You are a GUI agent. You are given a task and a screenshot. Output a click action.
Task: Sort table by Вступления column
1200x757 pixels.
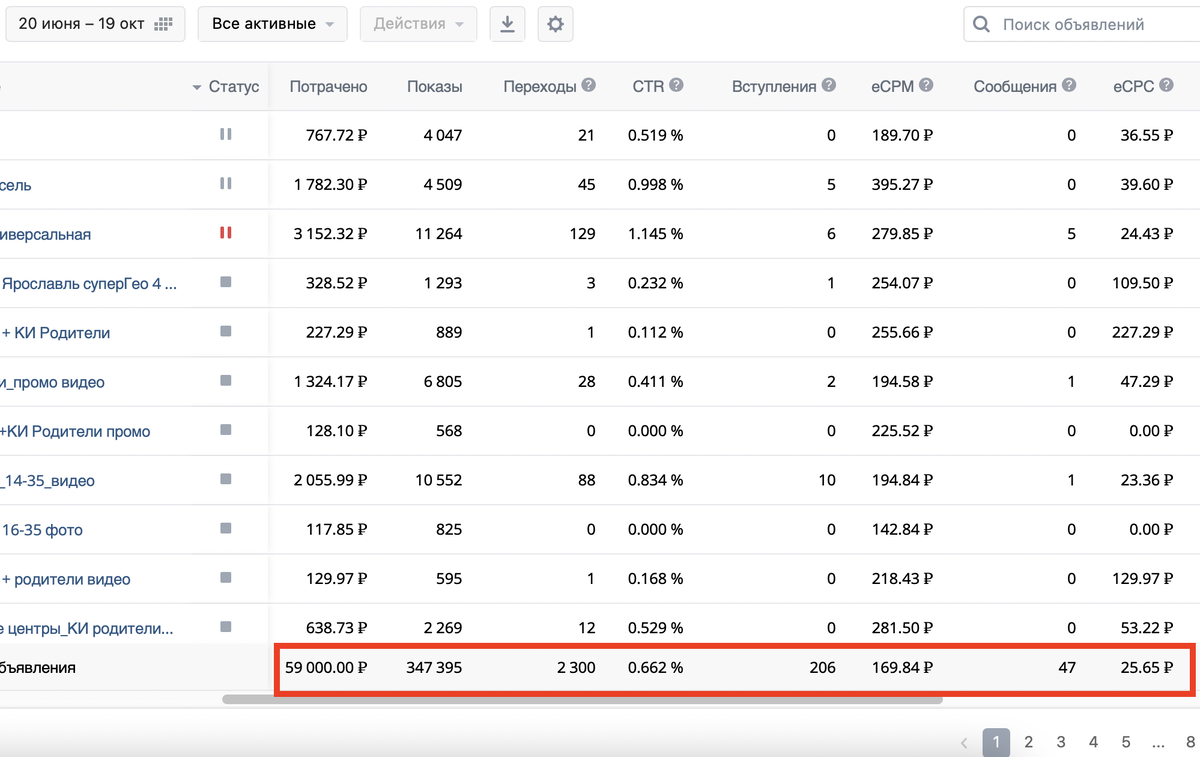tap(774, 87)
